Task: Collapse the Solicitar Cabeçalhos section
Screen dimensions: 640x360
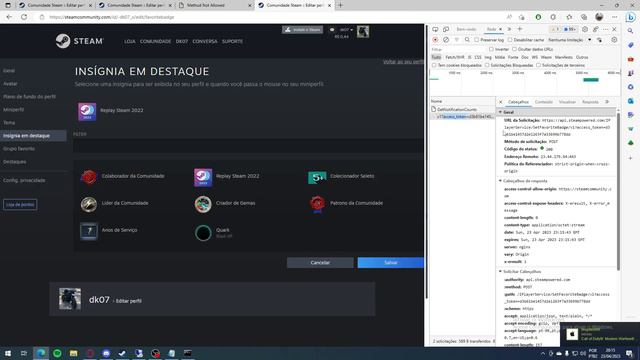Action: point(500,271)
